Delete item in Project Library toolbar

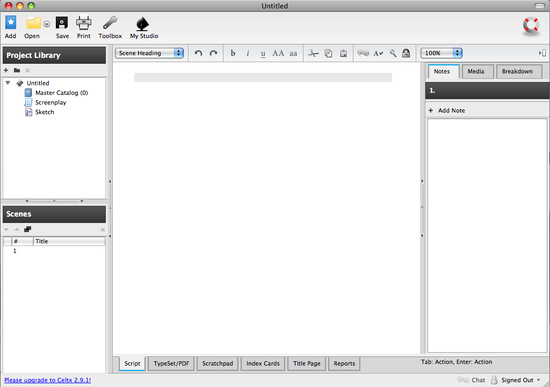click(28, 70)
